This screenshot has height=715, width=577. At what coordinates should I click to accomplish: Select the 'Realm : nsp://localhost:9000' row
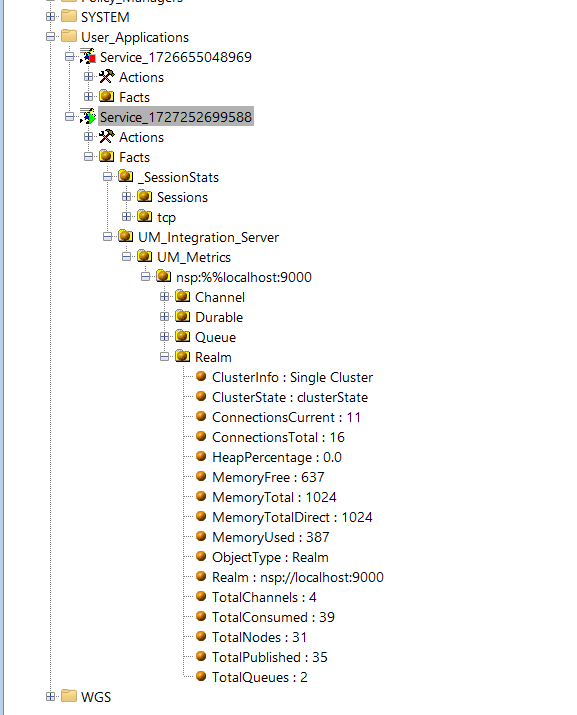pyautogui.click(x=298, y=577)
